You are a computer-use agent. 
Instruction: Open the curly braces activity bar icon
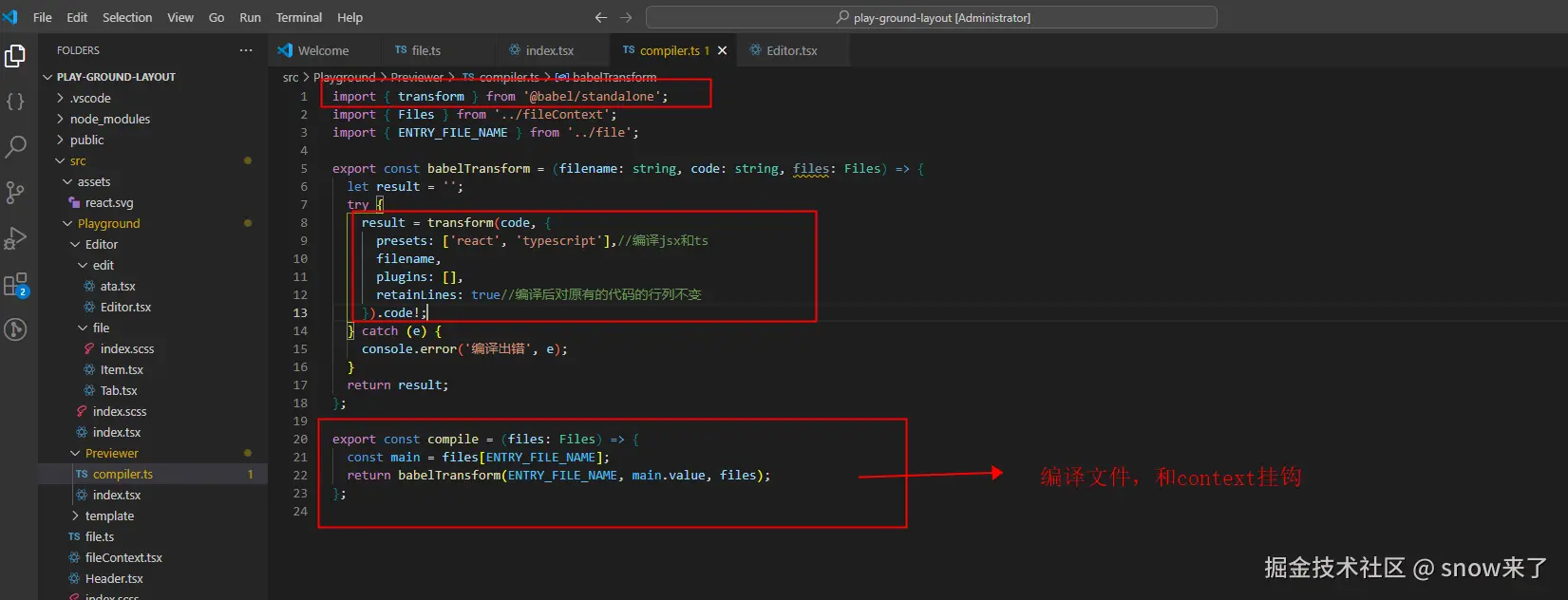[x=15, y=102]
